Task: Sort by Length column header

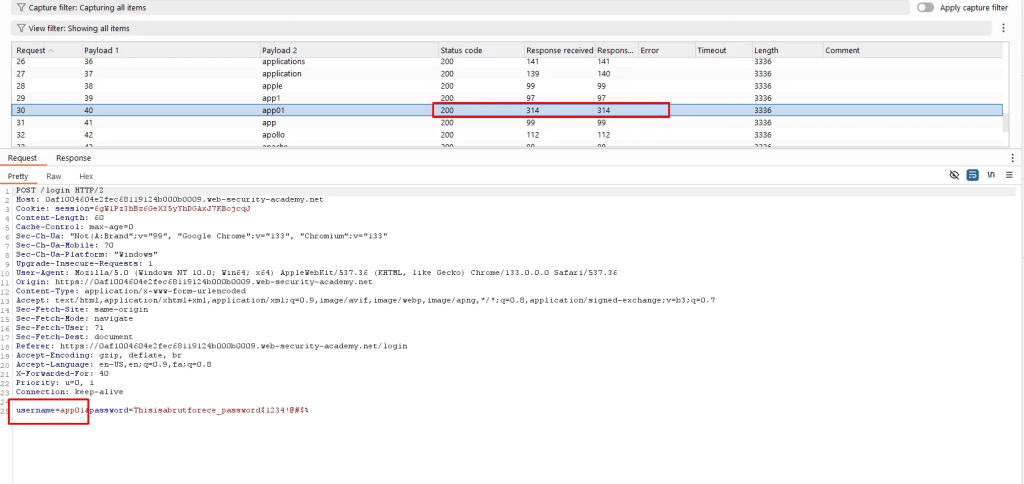Action: [766, 50]
